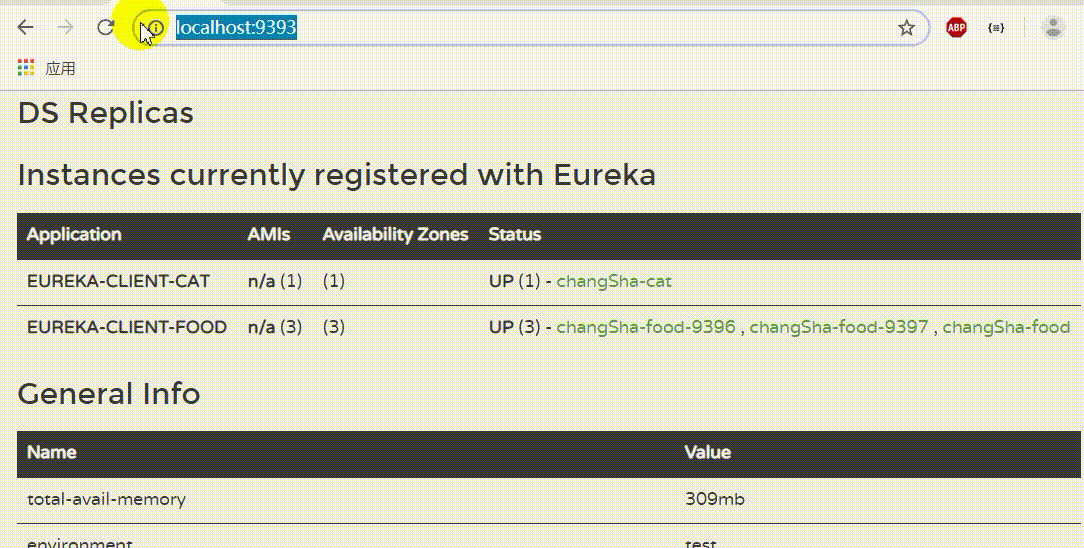Open the last changSha-food instance link

[x=1007, y=327]
